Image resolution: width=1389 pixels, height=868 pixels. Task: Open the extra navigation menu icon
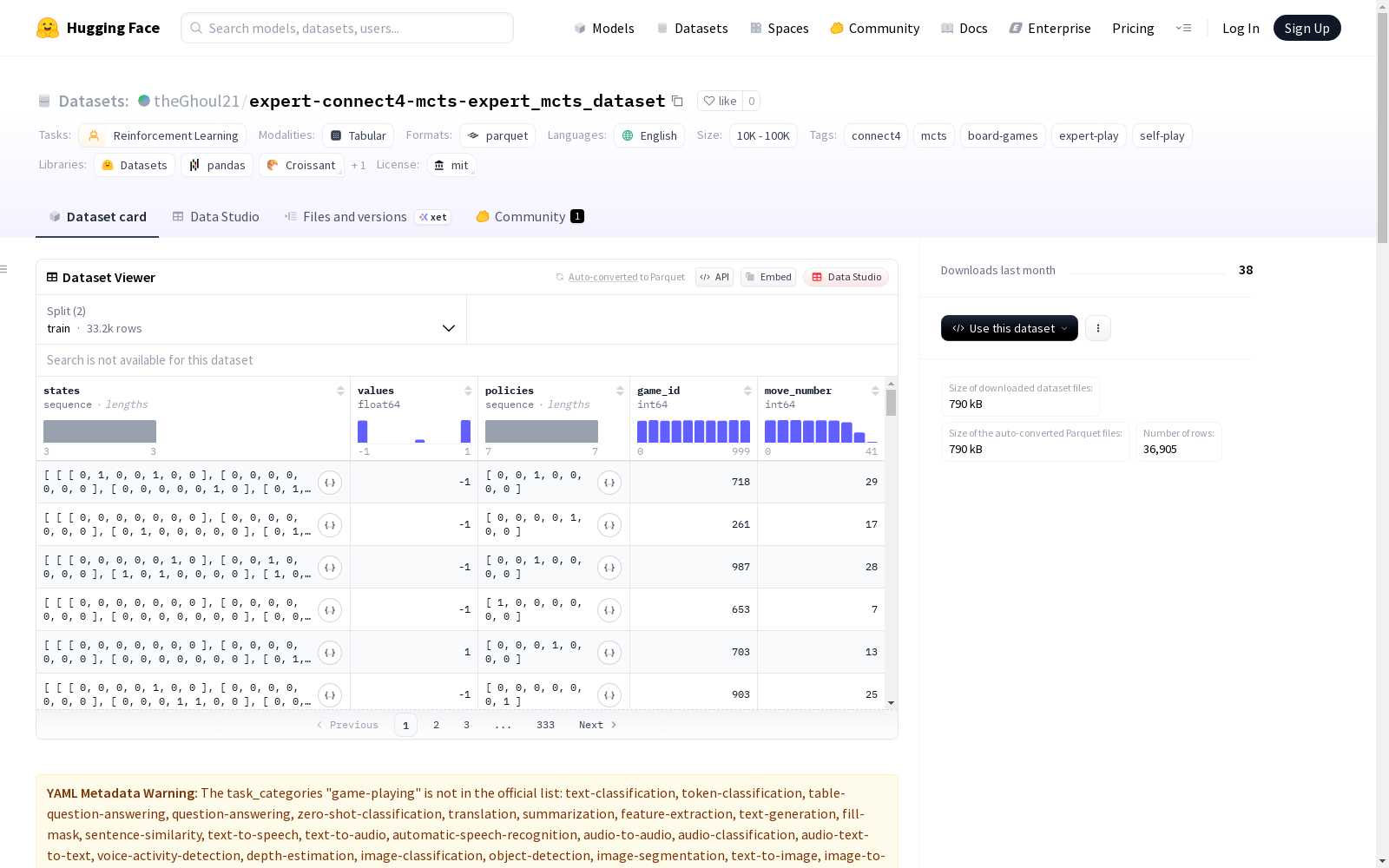click(1183, 28)
